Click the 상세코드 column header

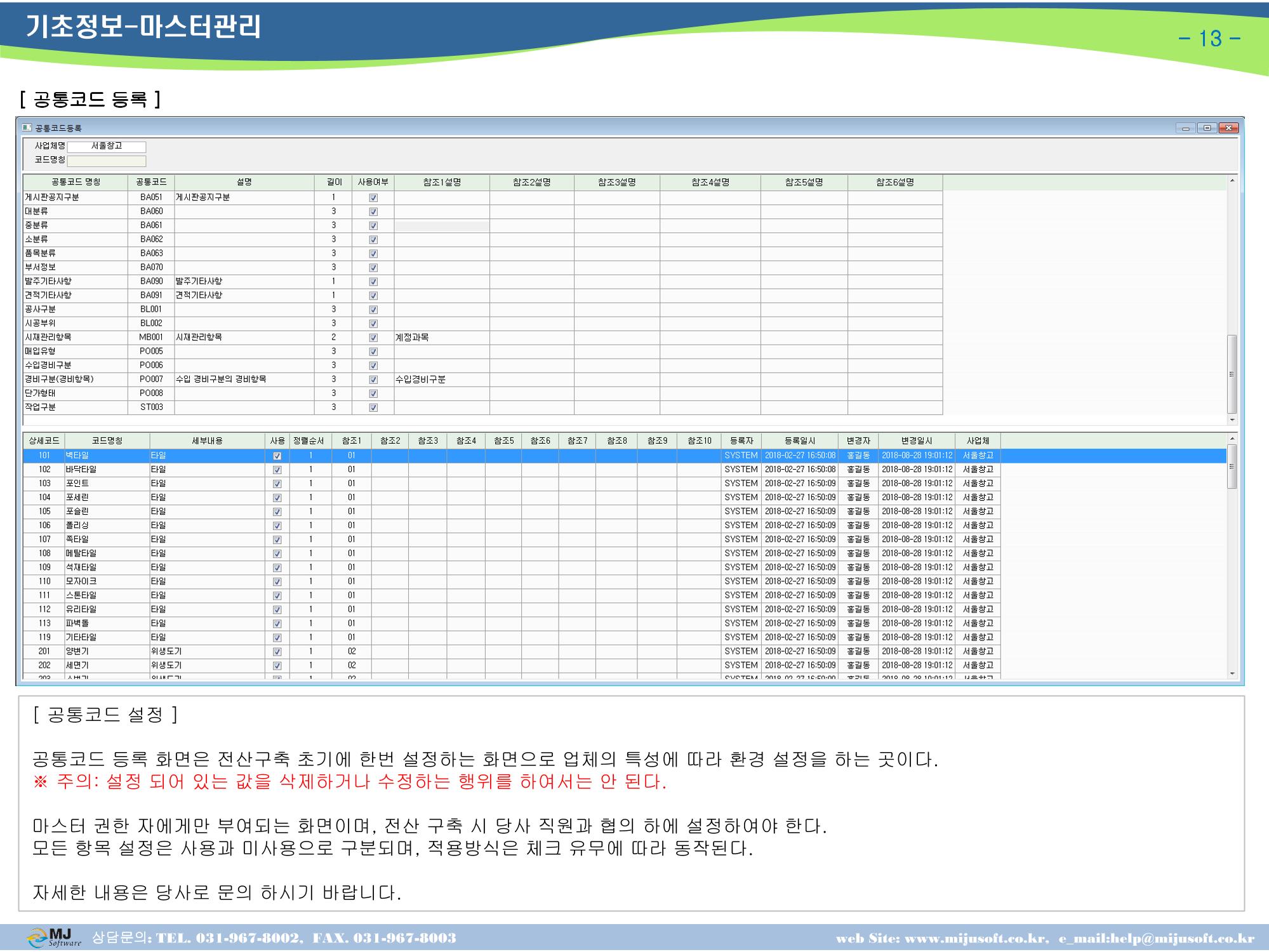[44, 441]
